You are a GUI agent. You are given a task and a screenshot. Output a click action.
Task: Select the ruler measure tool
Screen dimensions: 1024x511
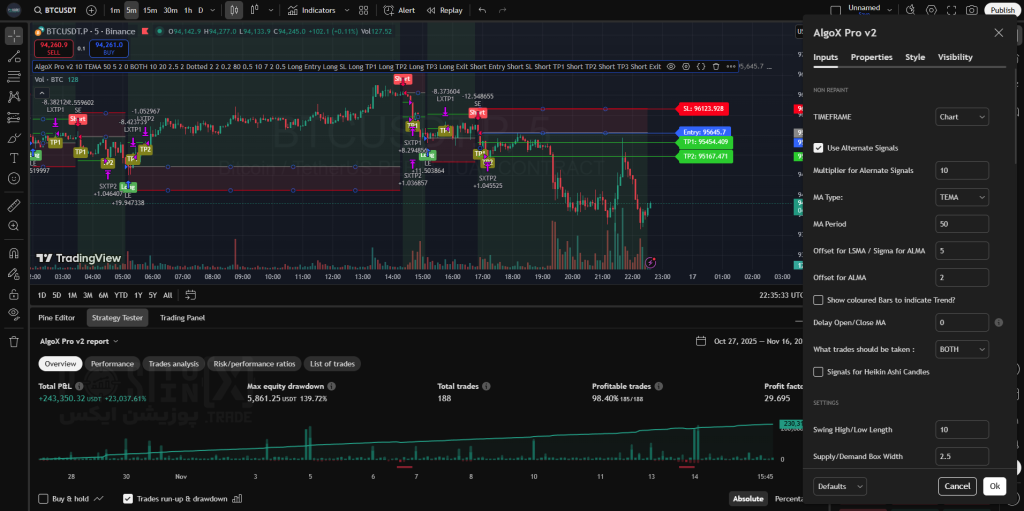[14, 205]
